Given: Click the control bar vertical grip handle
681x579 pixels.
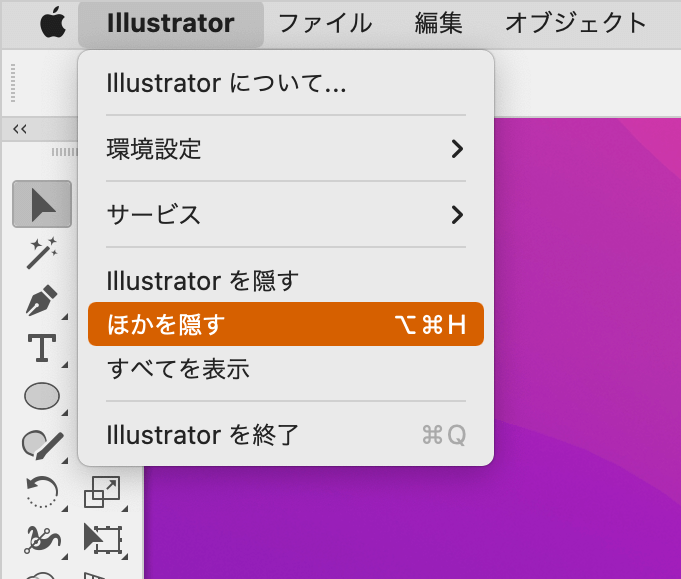Looking at the screenshot, I should (13, 83).
